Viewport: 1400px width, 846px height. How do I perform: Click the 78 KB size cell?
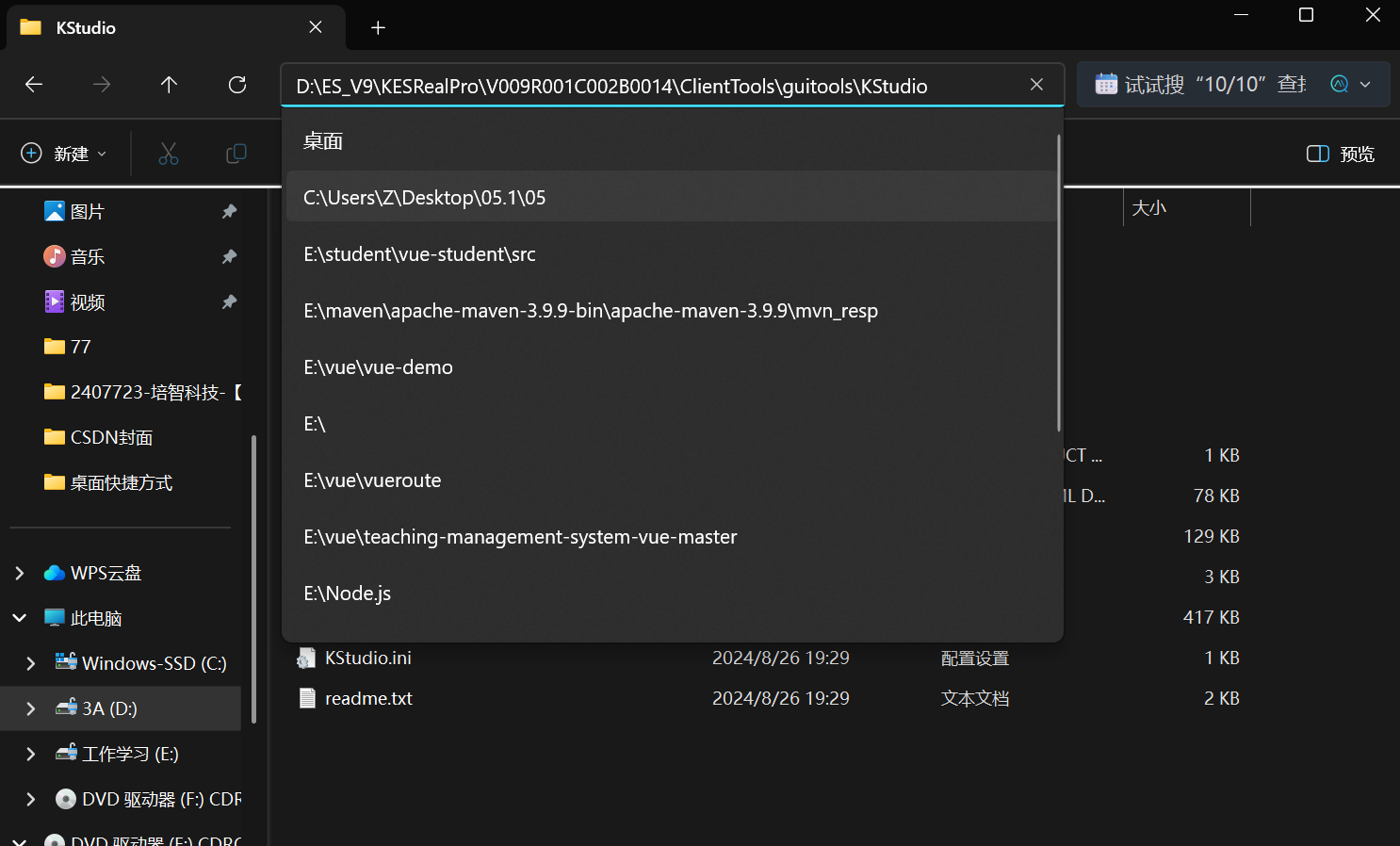coord(1216,496)
